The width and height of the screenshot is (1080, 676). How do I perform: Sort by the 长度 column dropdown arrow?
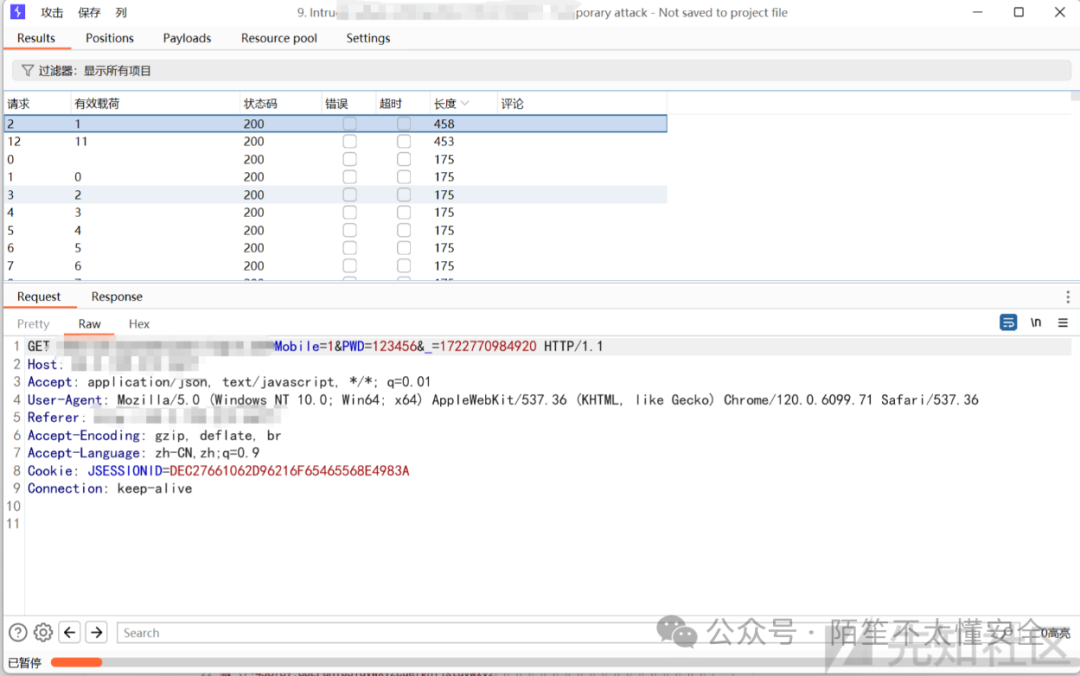point(466,103)
